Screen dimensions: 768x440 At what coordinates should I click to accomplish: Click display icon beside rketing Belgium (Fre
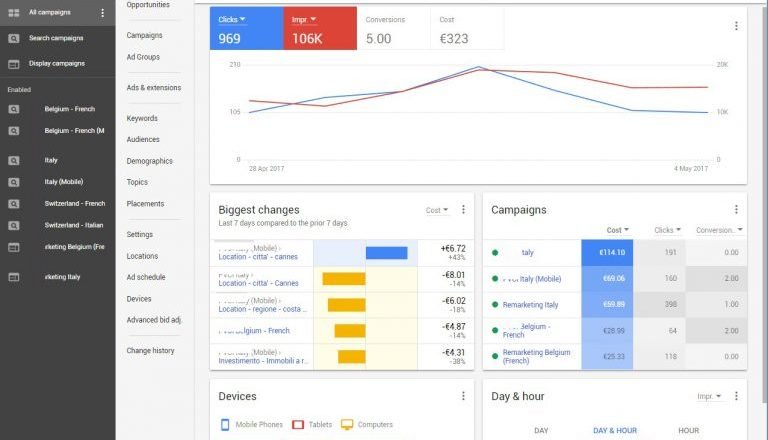coord(14,247)
